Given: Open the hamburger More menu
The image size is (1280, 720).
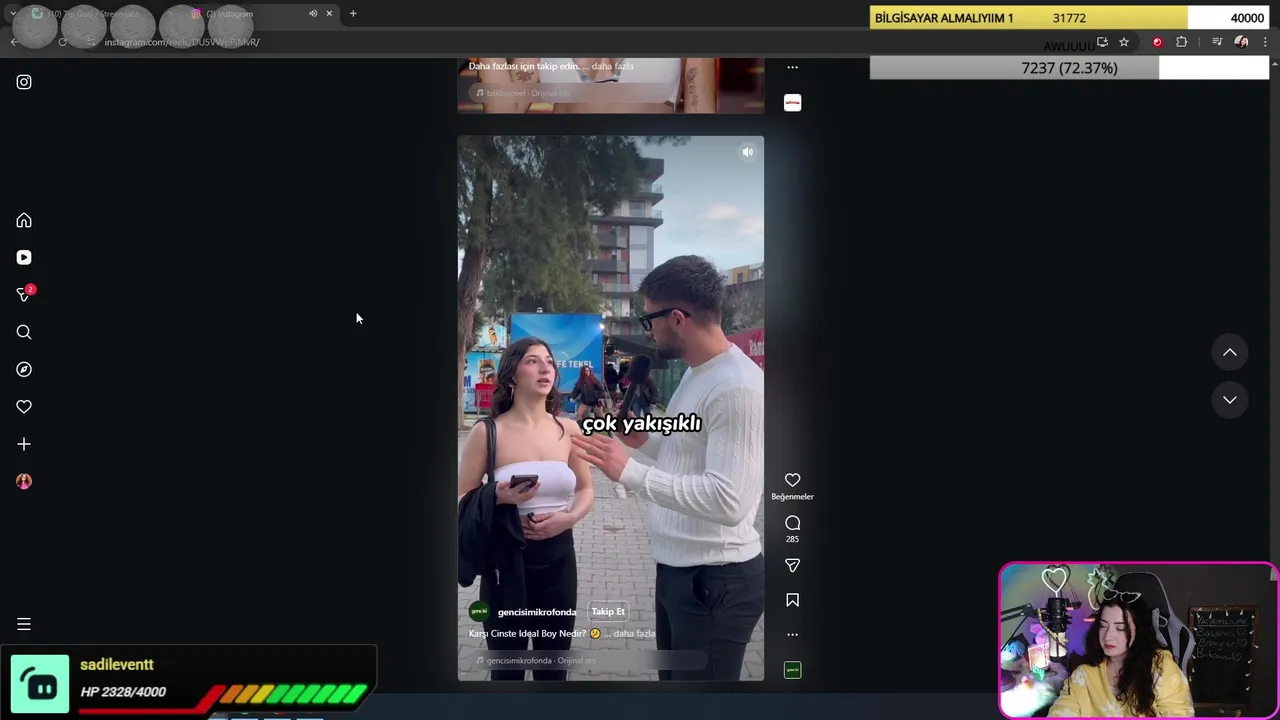Looking at the screenshot, I should click(24, 624).
